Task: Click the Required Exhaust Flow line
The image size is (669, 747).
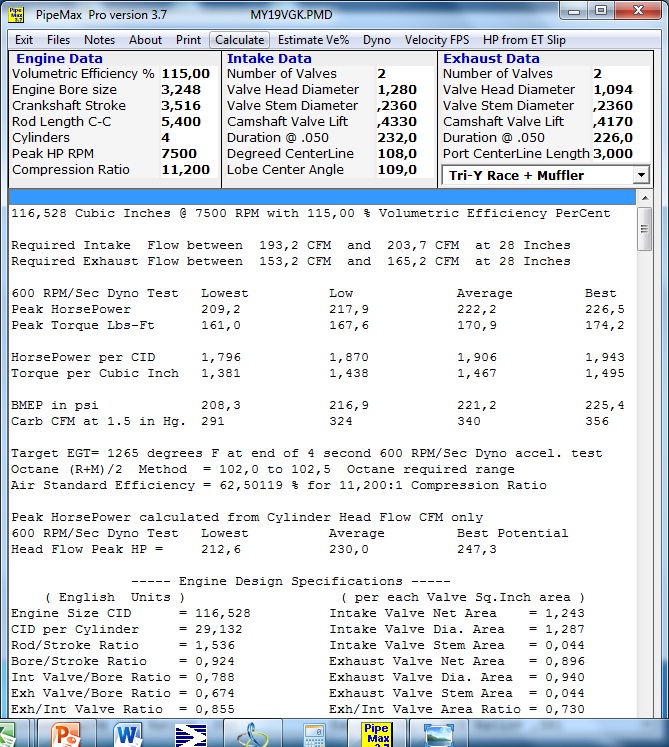Action: tap(291, 262)
